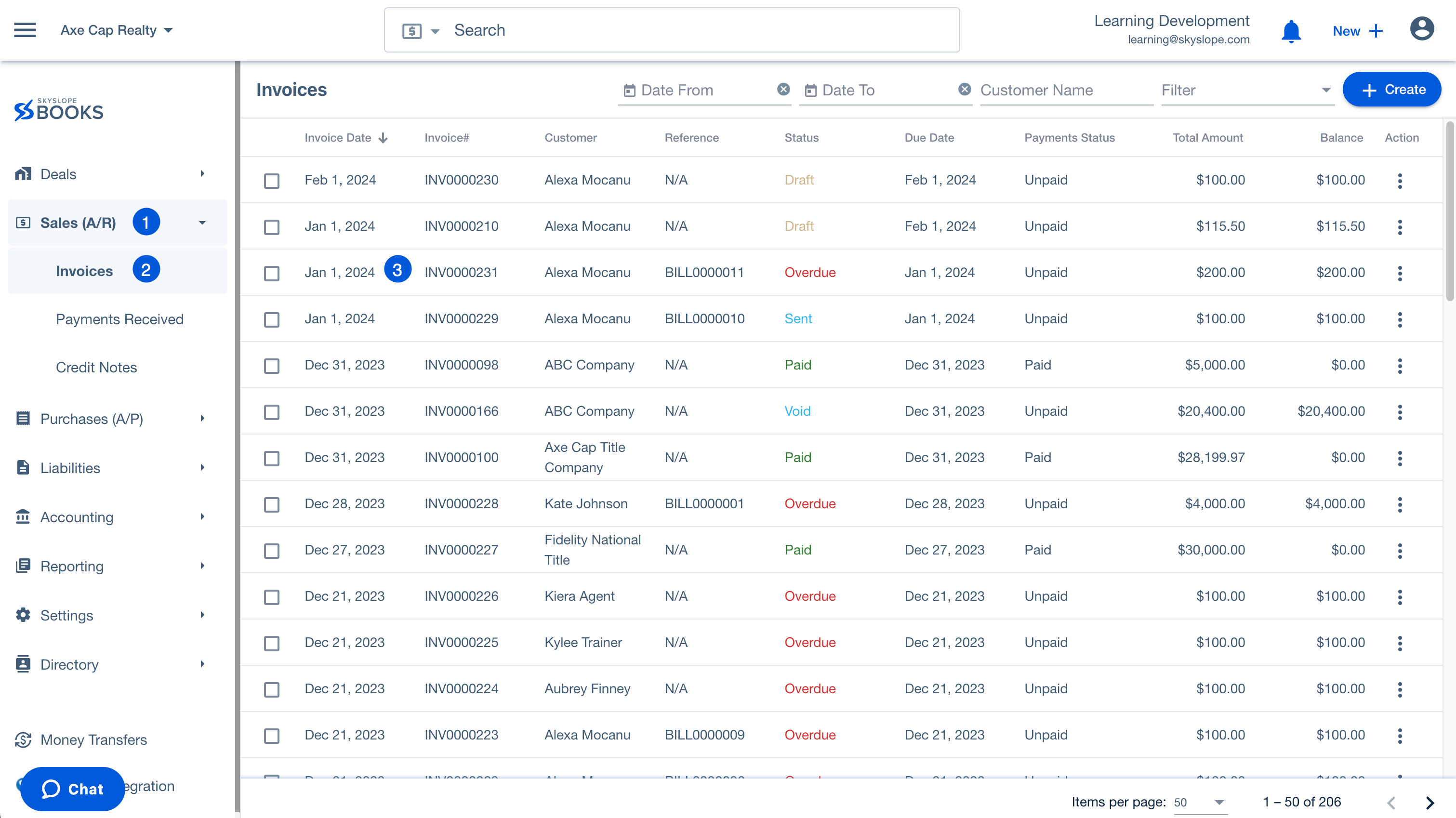Open action menu for INV0000223
The height and width of the screenshot is (818, 1456).
(x=1400, y=736)
